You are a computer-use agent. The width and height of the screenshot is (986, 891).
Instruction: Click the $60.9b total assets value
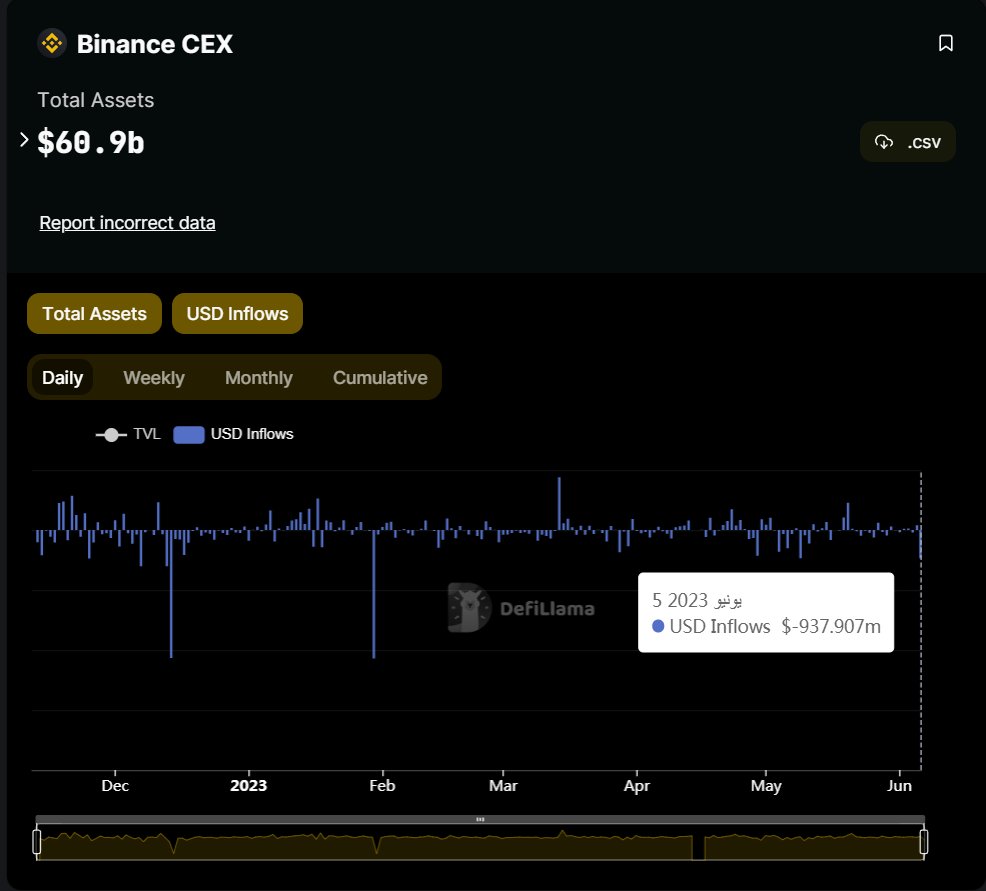[91, 141]
